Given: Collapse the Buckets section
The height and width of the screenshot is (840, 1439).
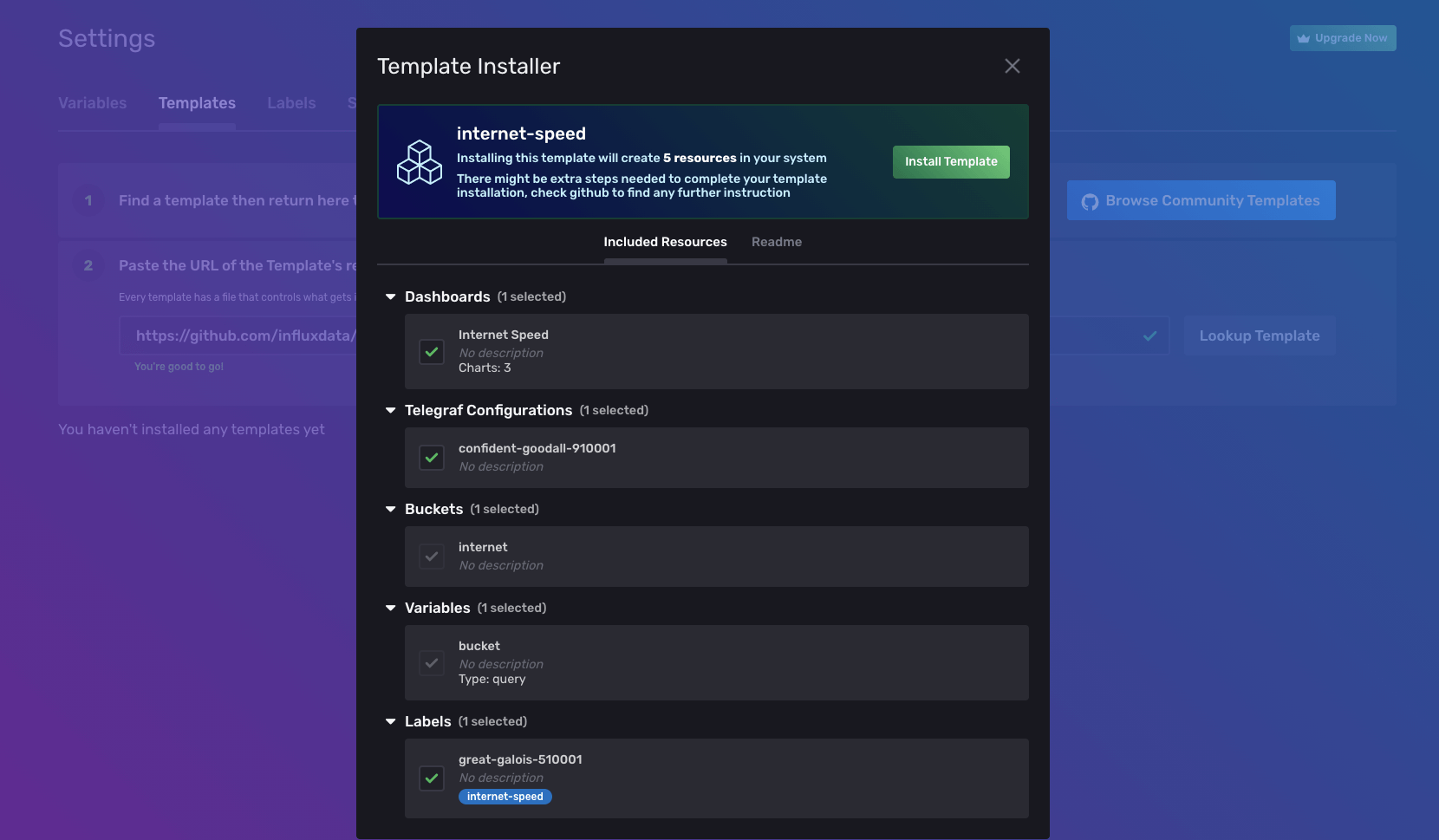Looking at the screenshot, I should [389, 509].
